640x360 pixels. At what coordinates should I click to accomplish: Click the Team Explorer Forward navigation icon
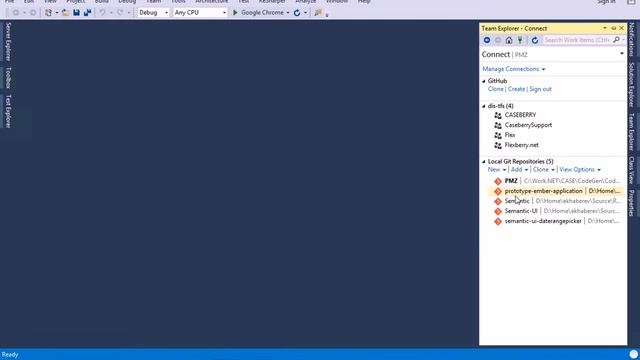tap(498, 40)
